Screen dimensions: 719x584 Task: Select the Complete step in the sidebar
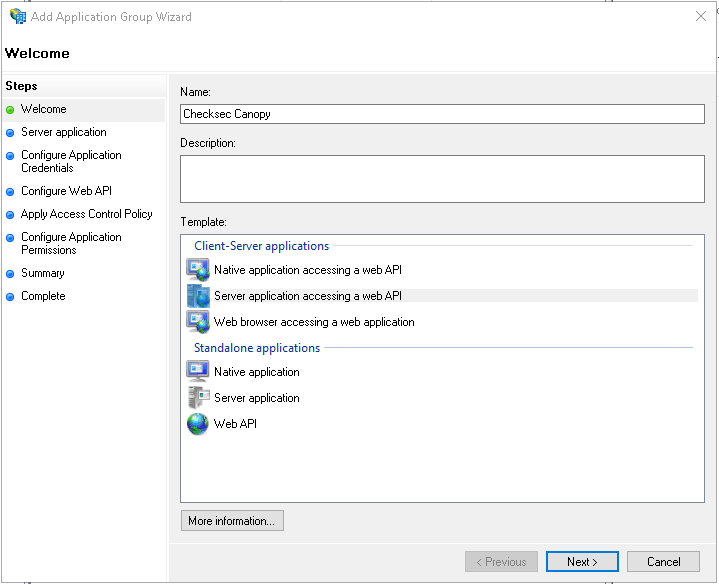[43, 296]
